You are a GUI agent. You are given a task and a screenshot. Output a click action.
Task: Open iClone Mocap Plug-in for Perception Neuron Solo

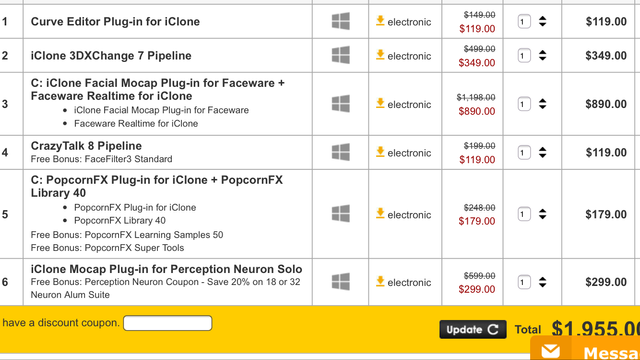coord(167,269)
